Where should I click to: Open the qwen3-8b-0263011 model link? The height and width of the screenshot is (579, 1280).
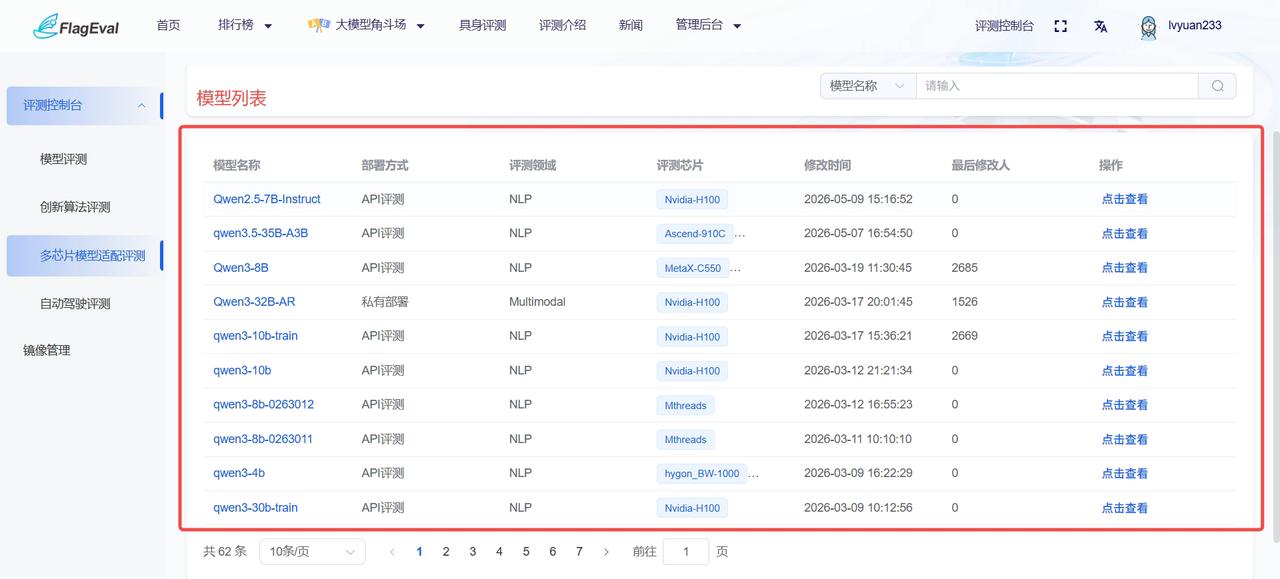pos(263,439)
